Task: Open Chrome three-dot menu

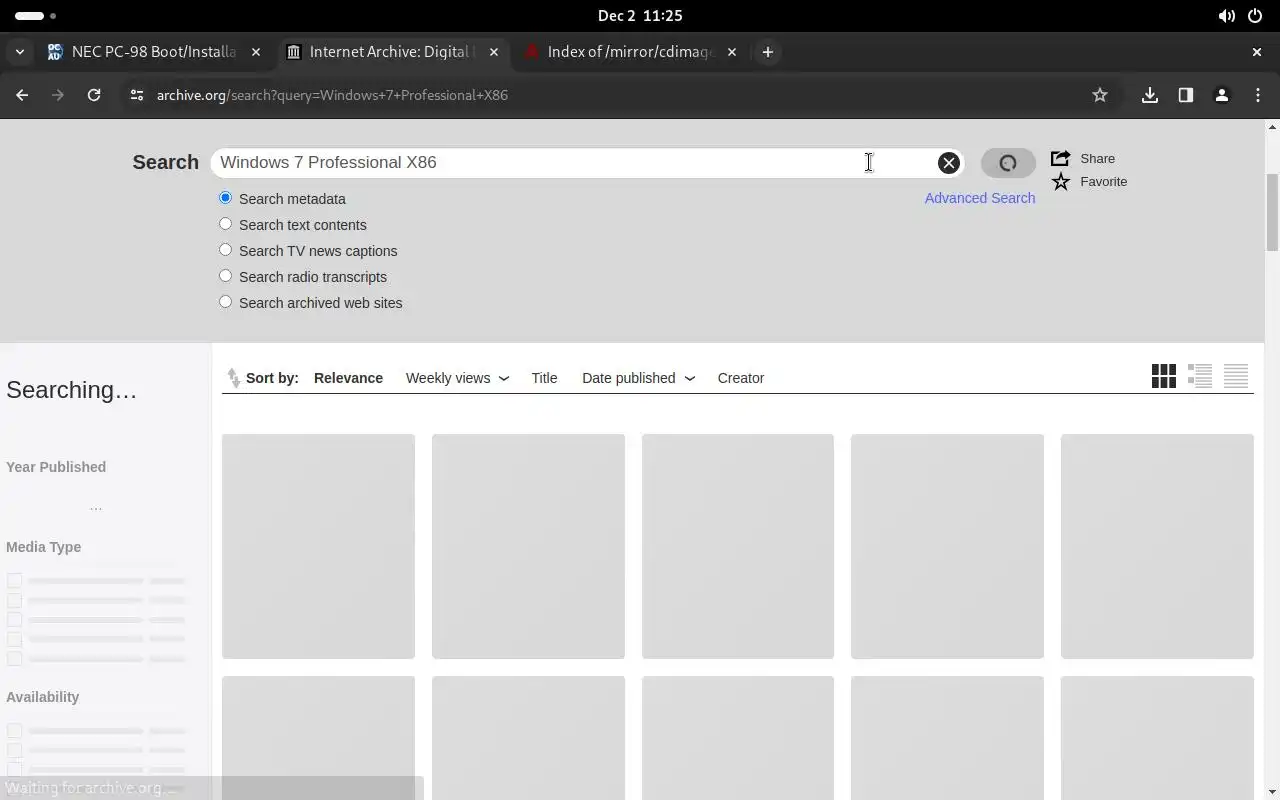Action: 1258,95
